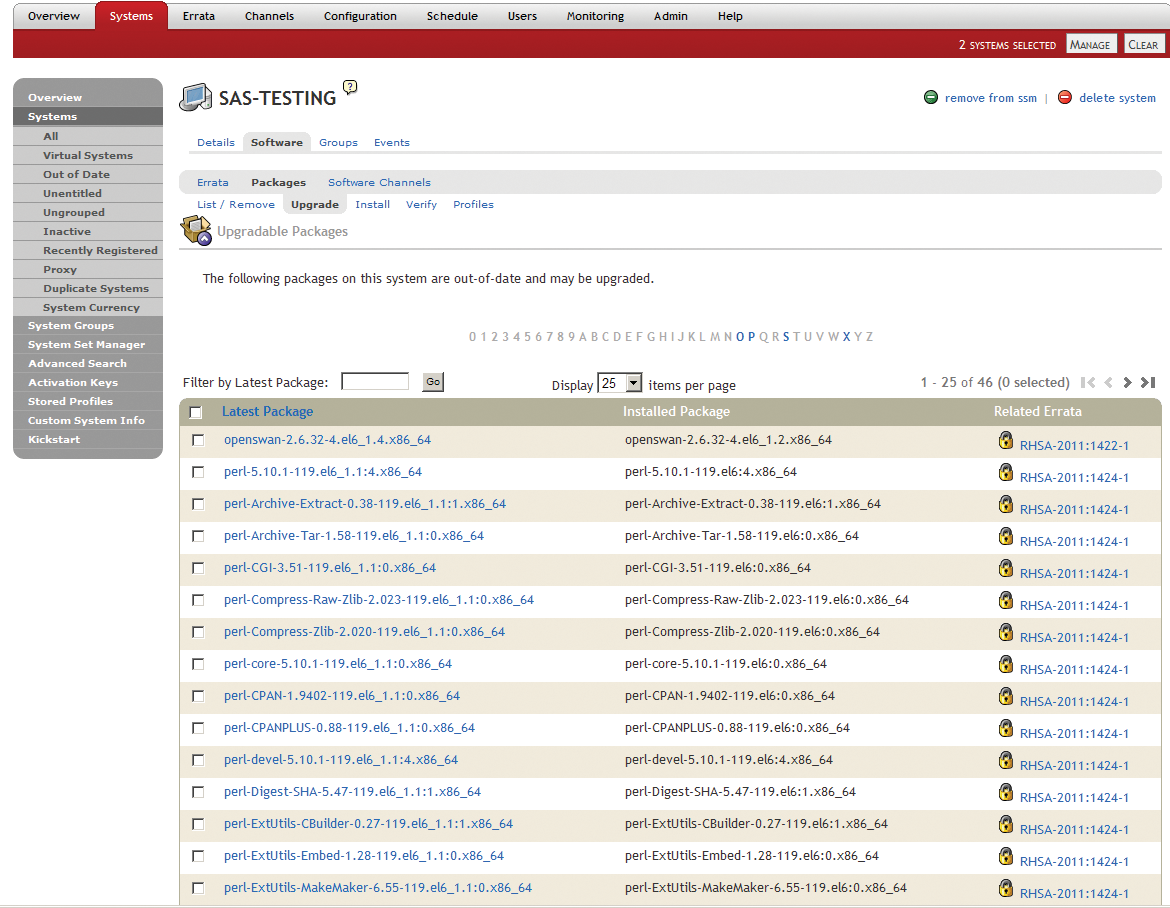Open the RHSA-2011:1424-1 errata link
Image resolution: width=1170 pixels, height=908 pixels.
tap(1075, 472)
